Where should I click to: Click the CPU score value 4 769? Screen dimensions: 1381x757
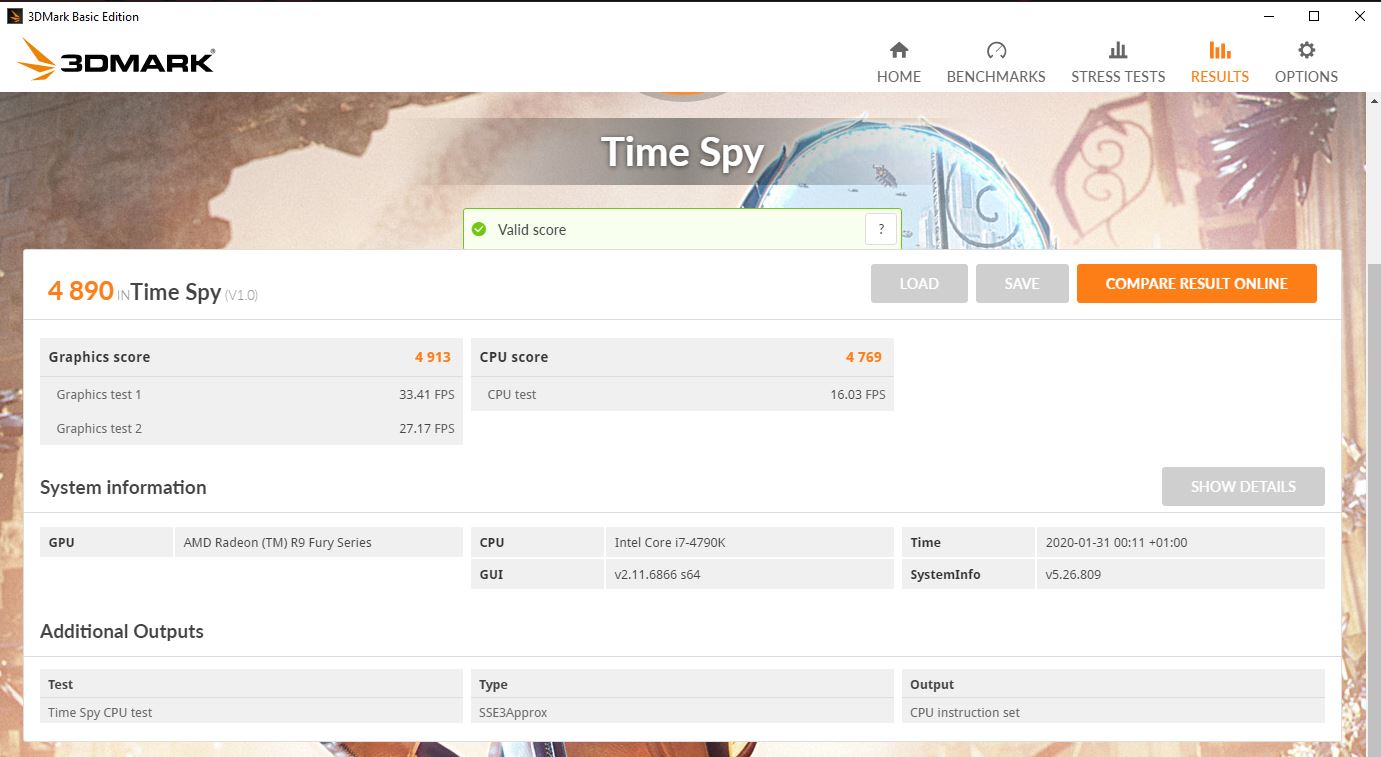(x=864, y=357)
